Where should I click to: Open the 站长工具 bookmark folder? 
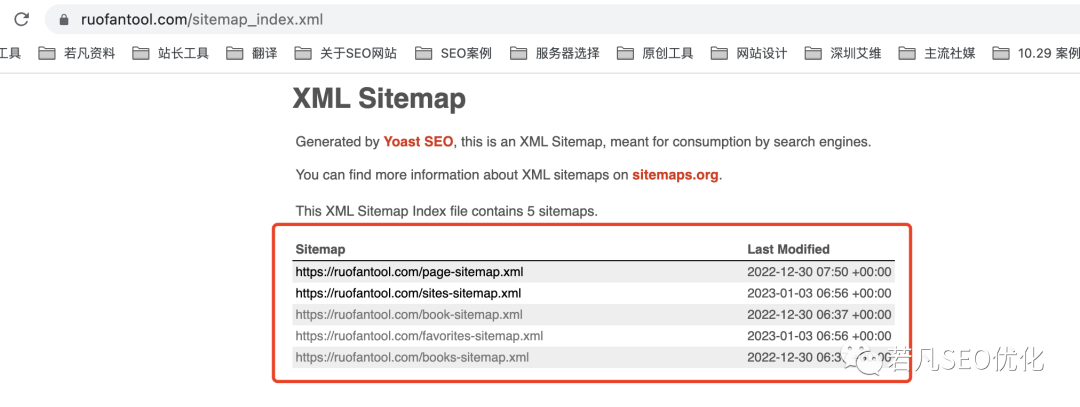pos(171,54)
